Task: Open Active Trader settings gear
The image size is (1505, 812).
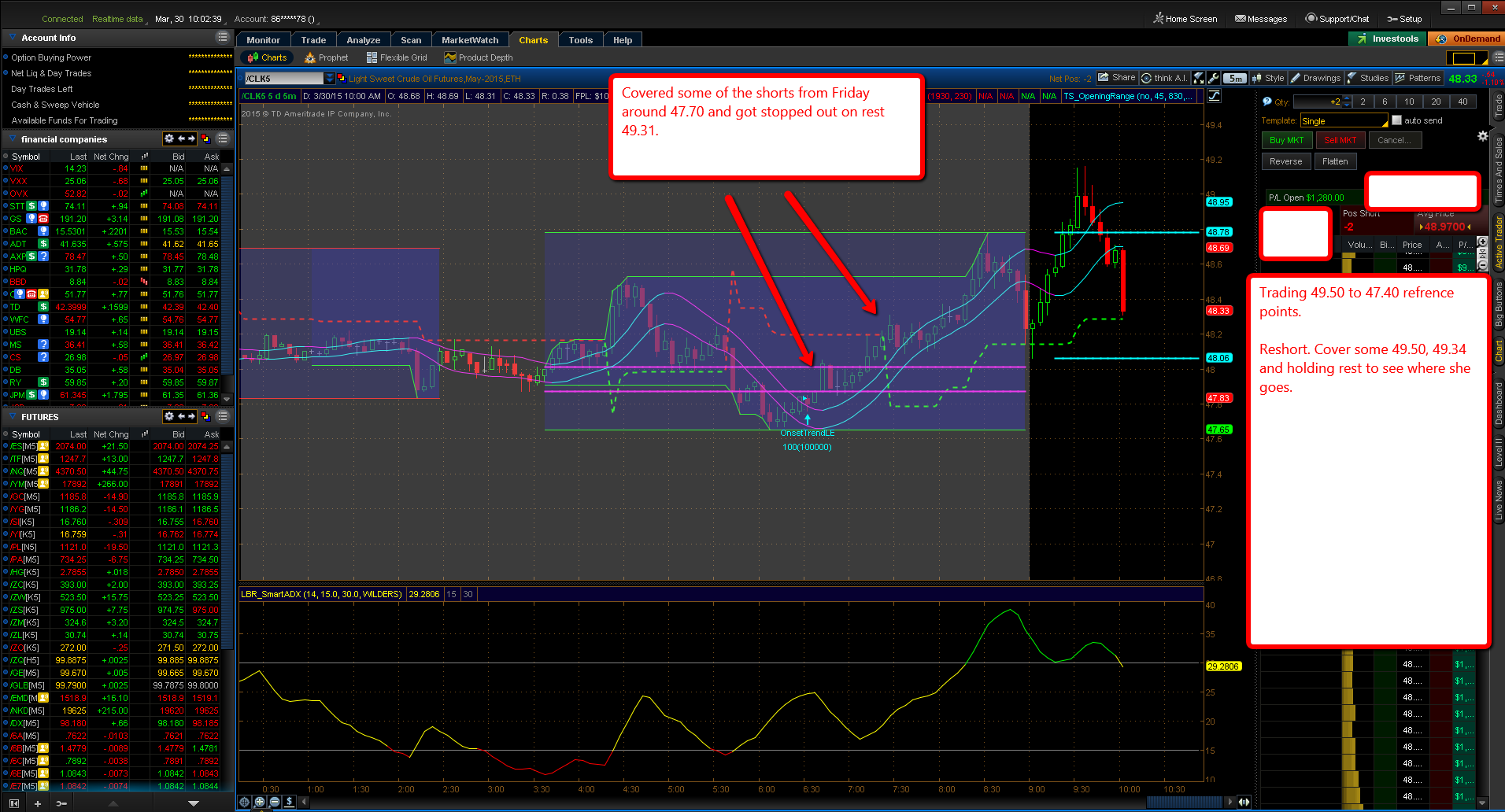Action: pyautogui.click(x=1483, y=135)
